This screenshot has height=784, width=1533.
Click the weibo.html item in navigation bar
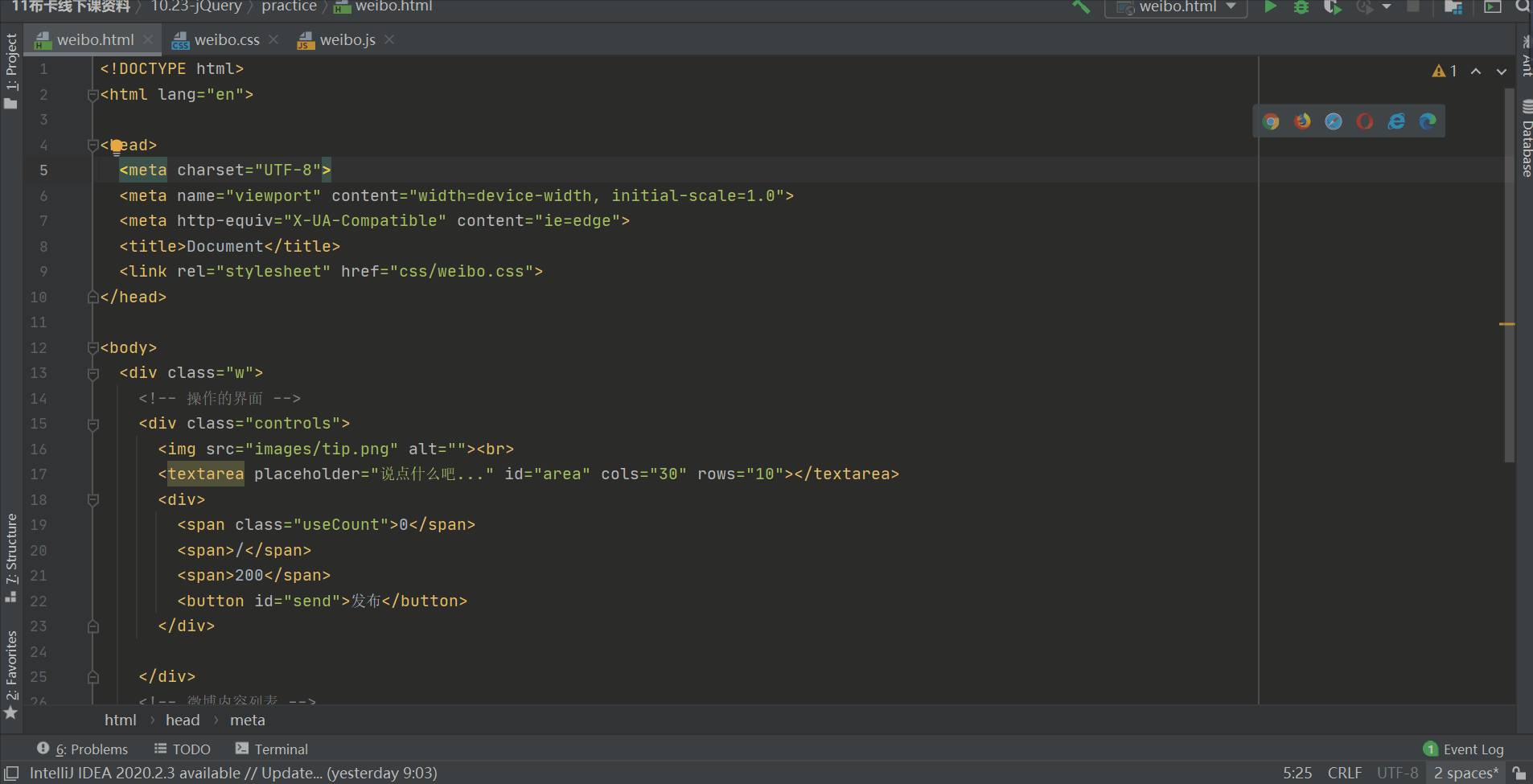[x=384, y=6]
